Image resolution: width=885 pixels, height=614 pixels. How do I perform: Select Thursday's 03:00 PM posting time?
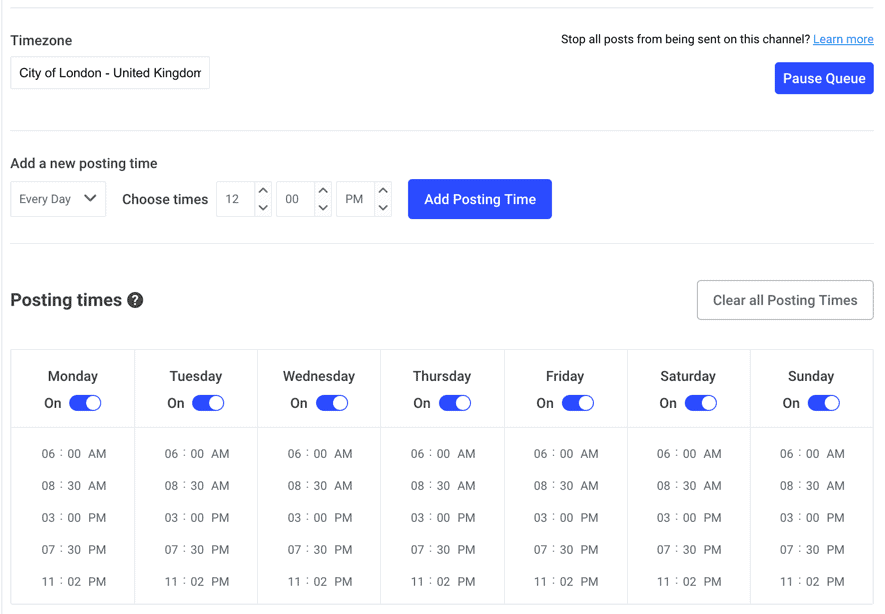[442, 518]
